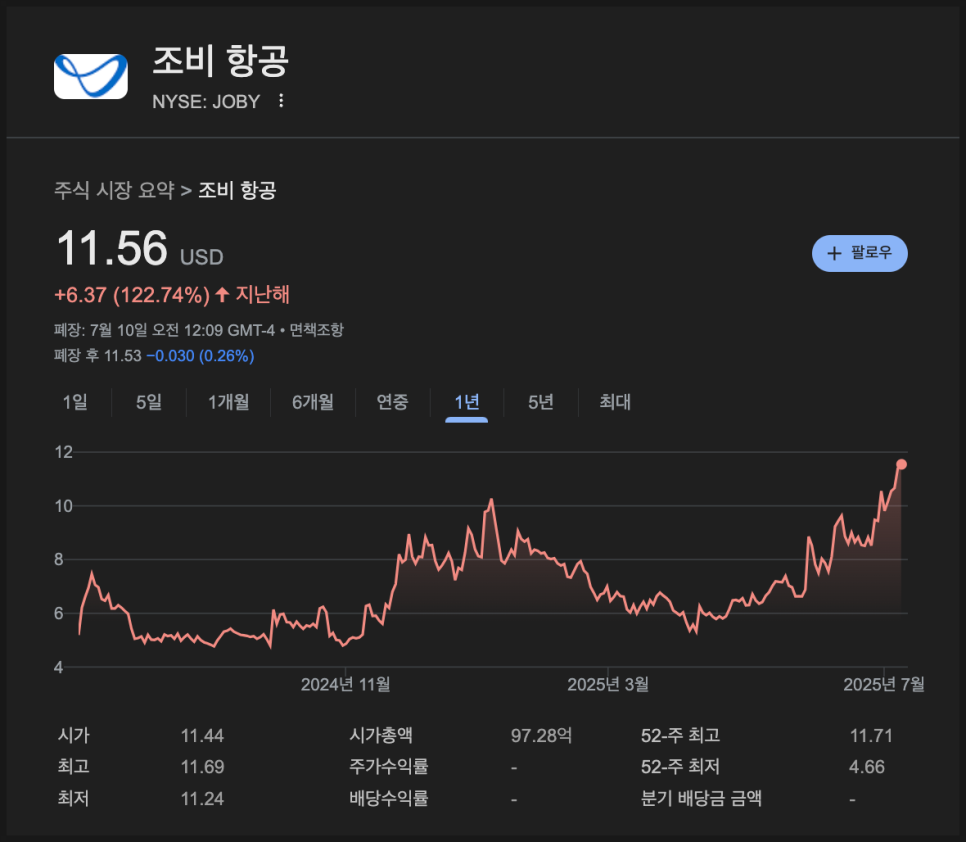Click the 조비 항공 company title

point(221,60)
